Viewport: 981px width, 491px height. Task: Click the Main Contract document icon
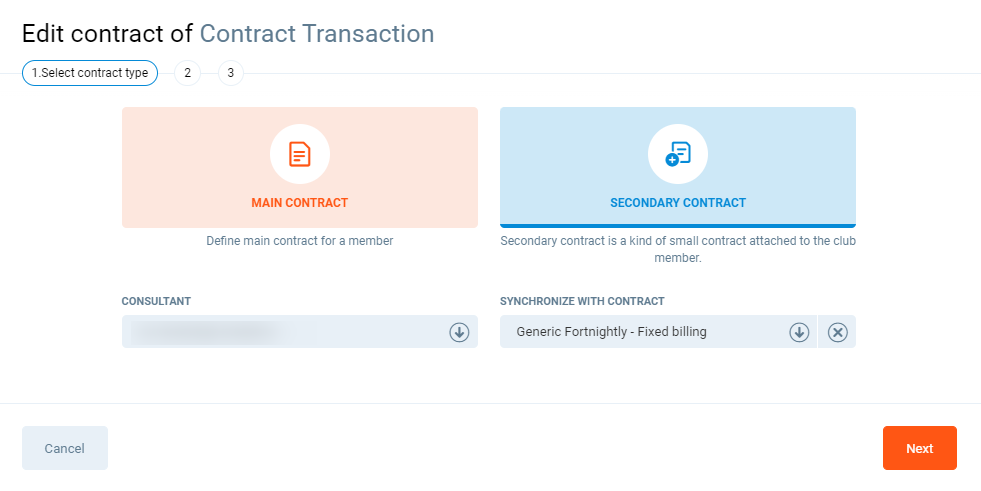(x=299, y=154)
